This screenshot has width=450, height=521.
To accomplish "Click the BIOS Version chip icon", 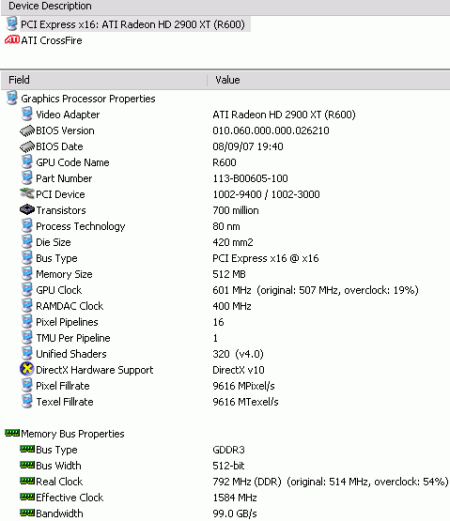I will coord(27,130).
